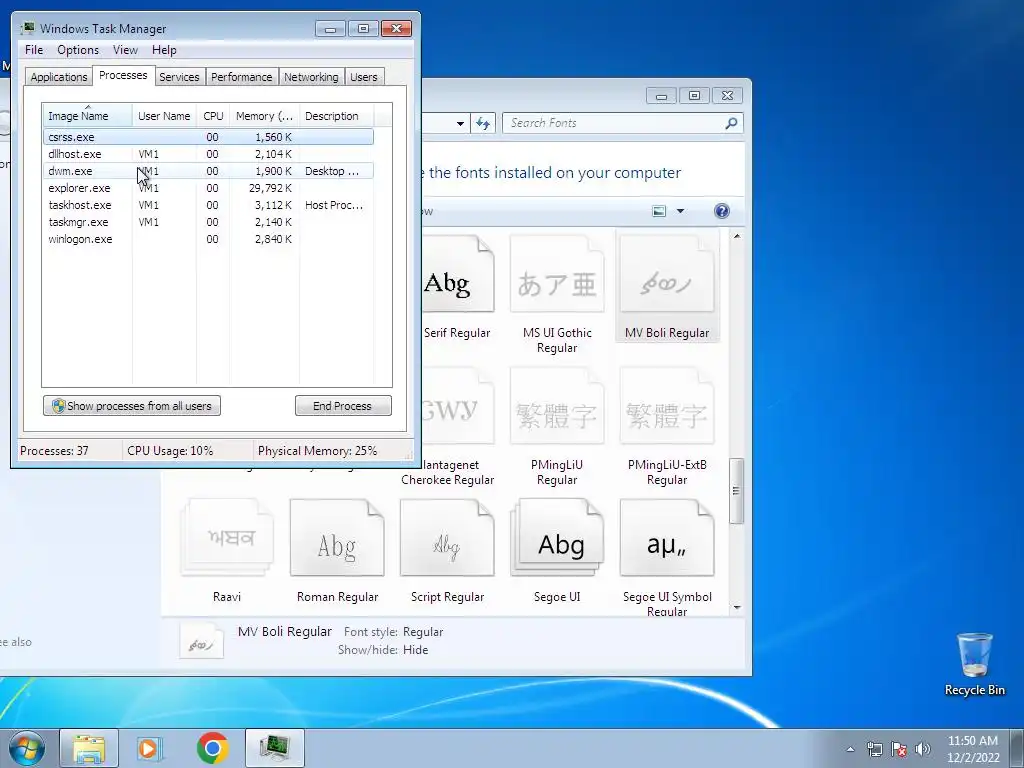Image resolution: width=1024 pixels, height=768 pixels.
Task: Open the Task Manager View menu
Action: tap(125, 50)
